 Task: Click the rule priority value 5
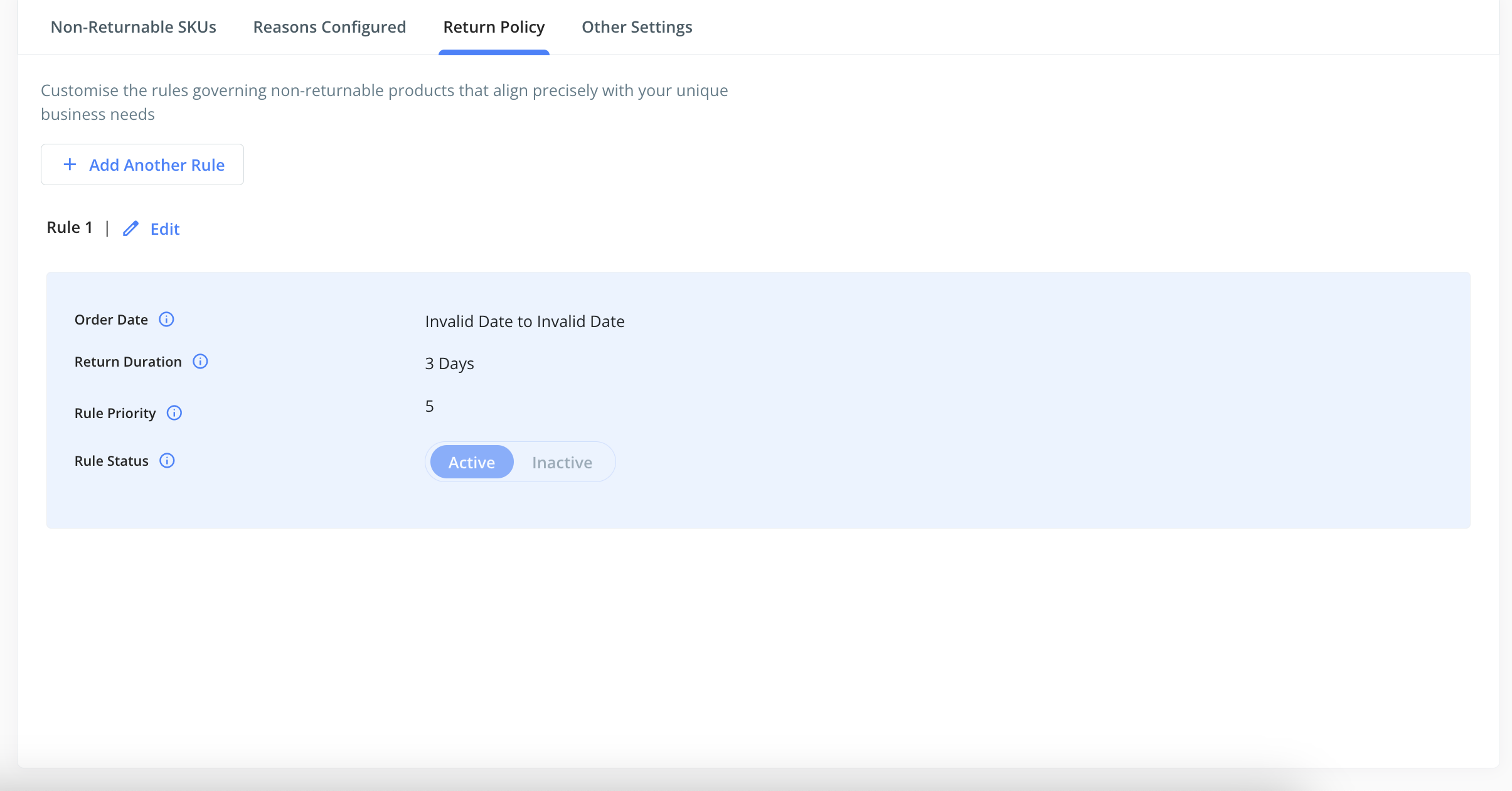[x=430, y=406]
